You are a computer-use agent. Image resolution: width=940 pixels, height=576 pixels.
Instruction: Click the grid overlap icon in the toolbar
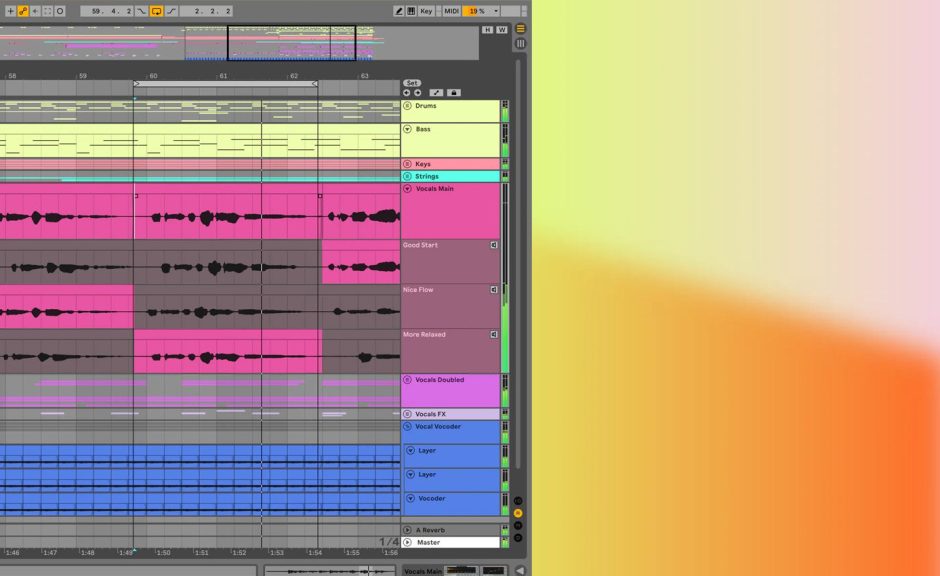point(410,8)
